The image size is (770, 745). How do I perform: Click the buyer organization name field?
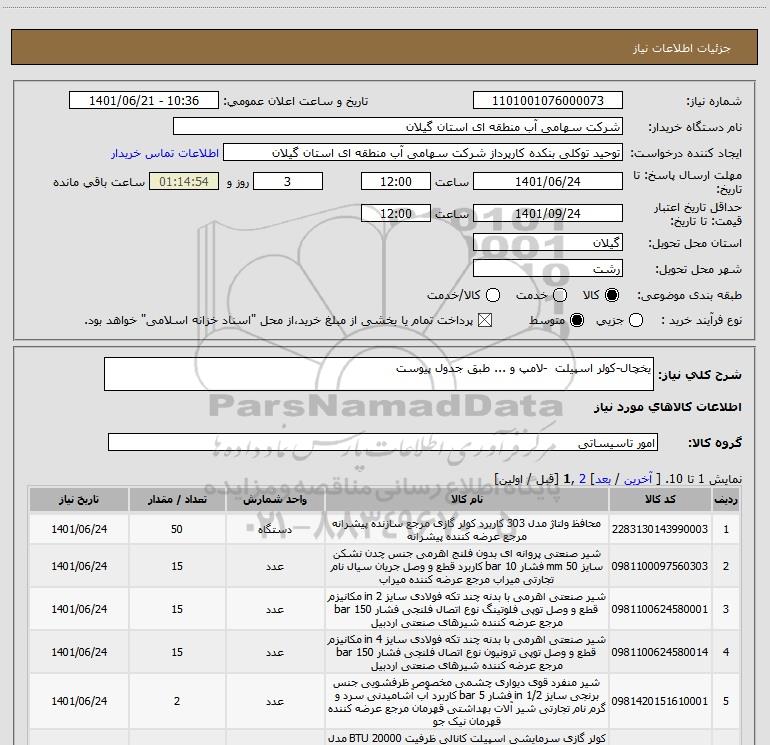[398, 127]
